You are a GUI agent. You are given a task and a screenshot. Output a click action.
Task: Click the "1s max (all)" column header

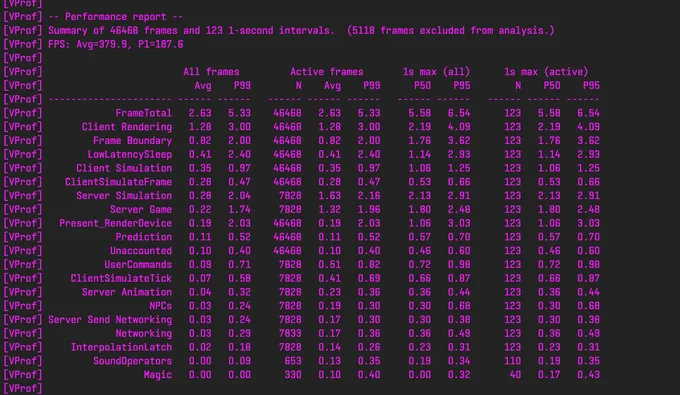click(436, 72)
